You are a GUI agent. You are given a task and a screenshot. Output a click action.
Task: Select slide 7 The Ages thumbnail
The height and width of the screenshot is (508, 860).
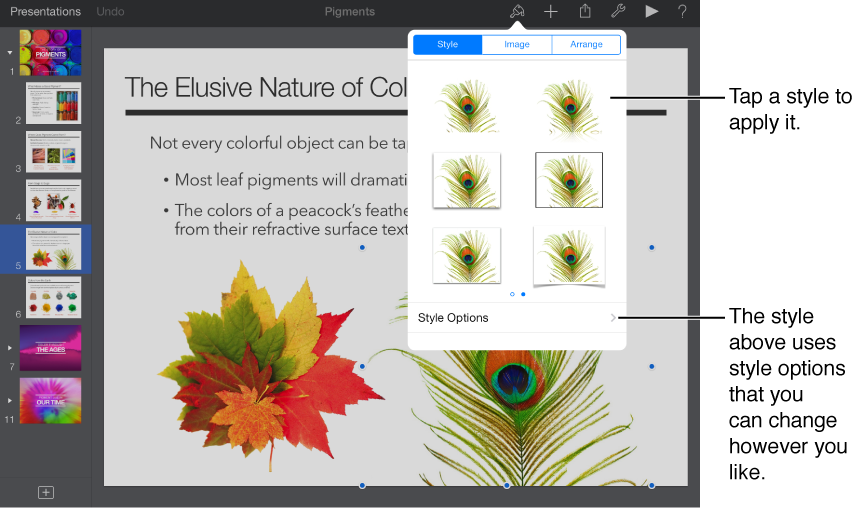50,348
